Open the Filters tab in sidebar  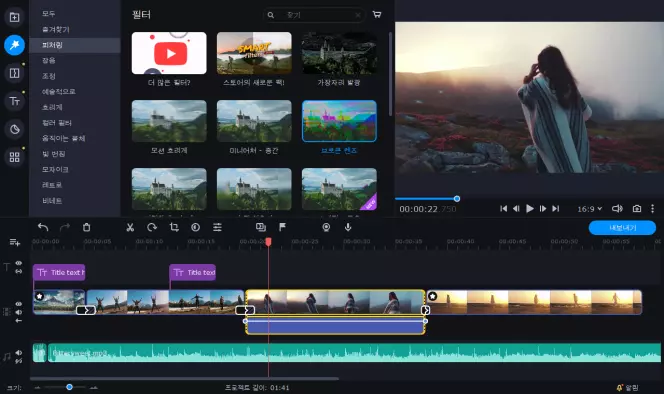(x=14, y=45)
